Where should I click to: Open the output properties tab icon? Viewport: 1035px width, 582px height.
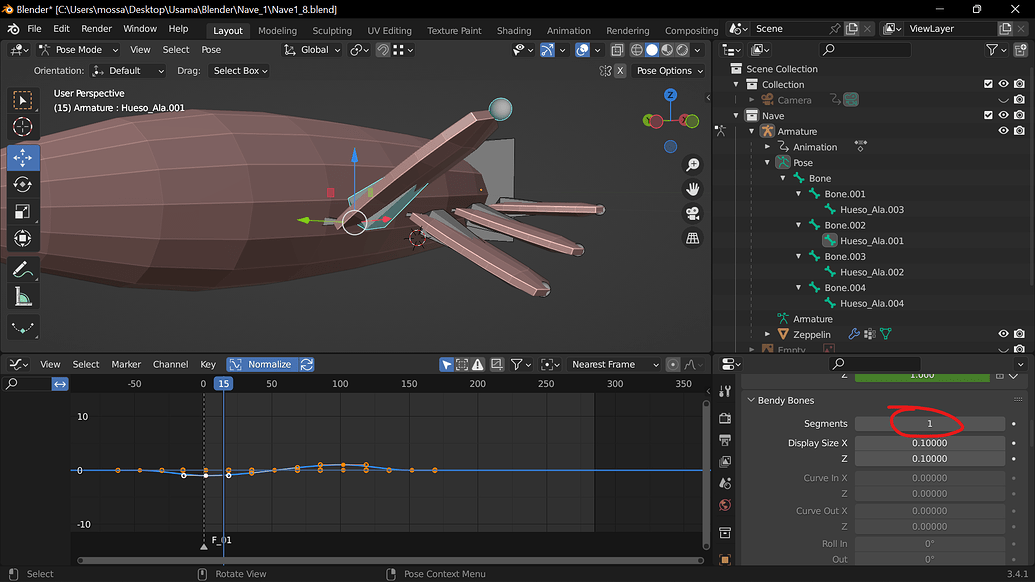725,440
